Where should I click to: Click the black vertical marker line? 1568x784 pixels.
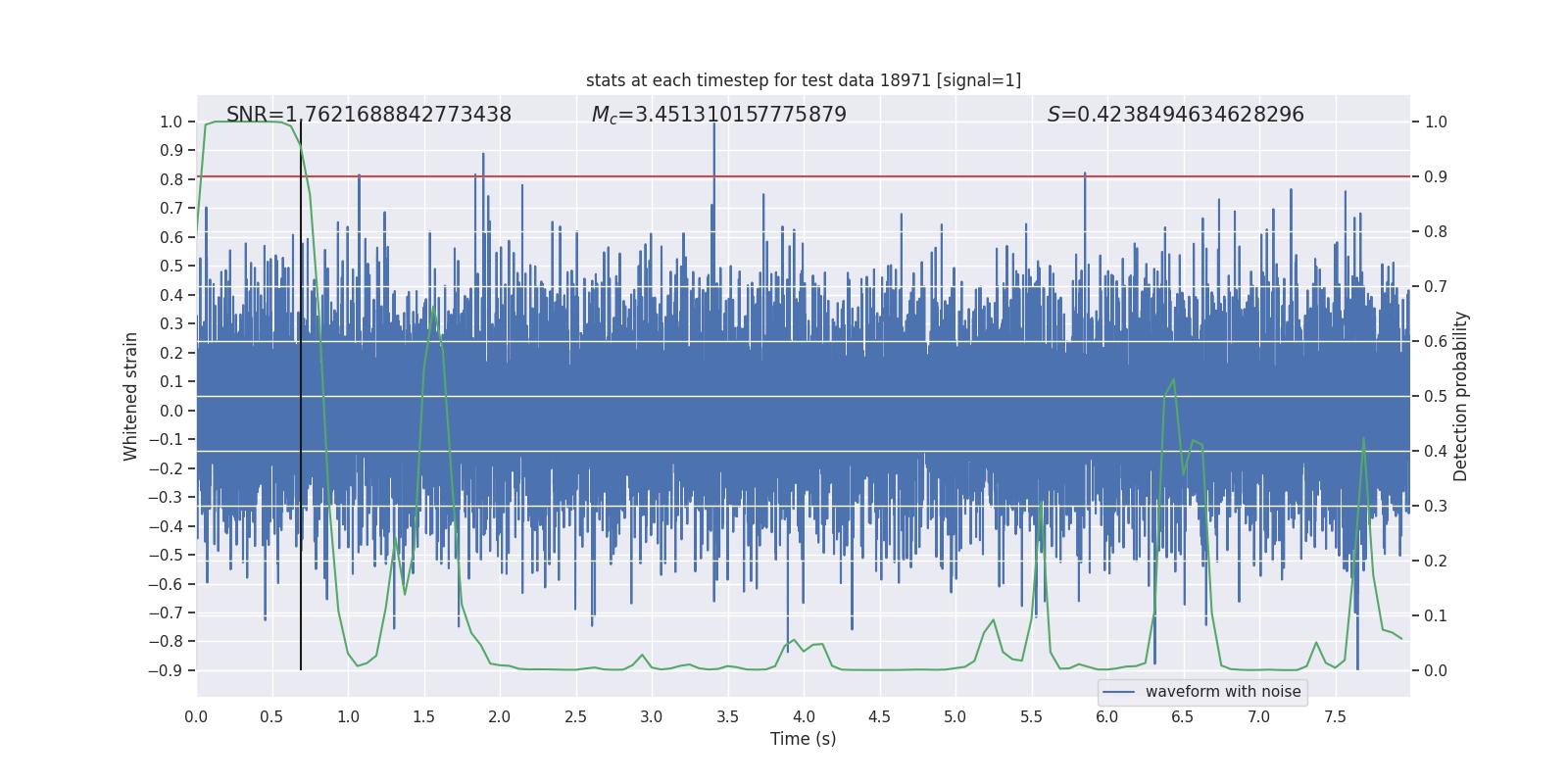[301, 392]
